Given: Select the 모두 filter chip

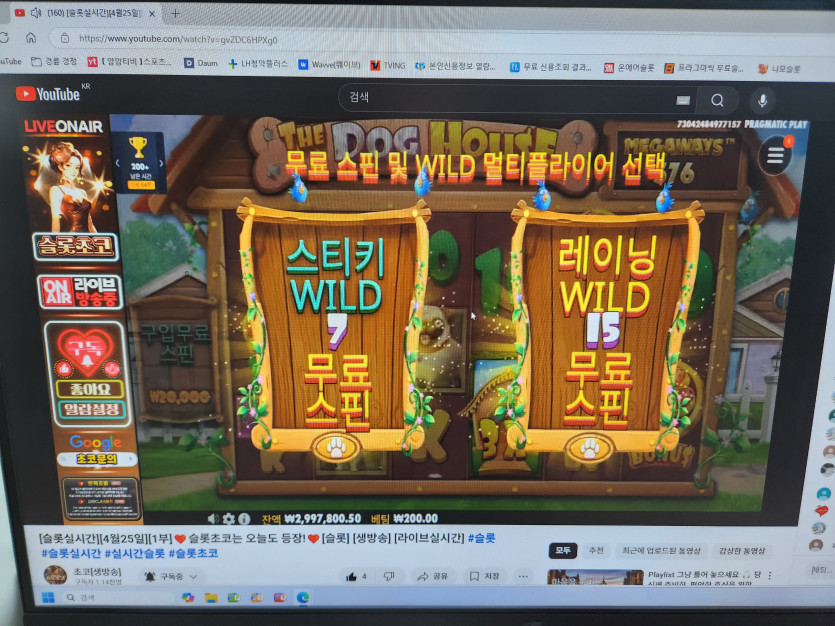Looking at the screenshot, I should pyautogui.click(x=562, y=550).
